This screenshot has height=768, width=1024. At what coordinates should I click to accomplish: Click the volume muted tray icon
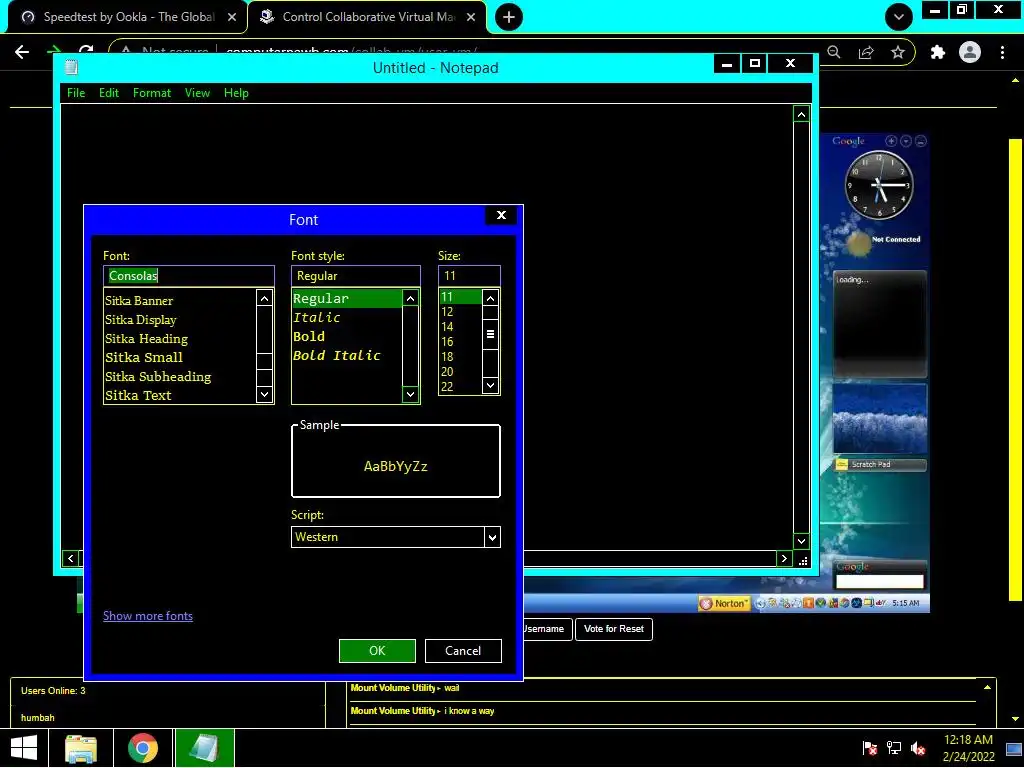pos(918,748)
